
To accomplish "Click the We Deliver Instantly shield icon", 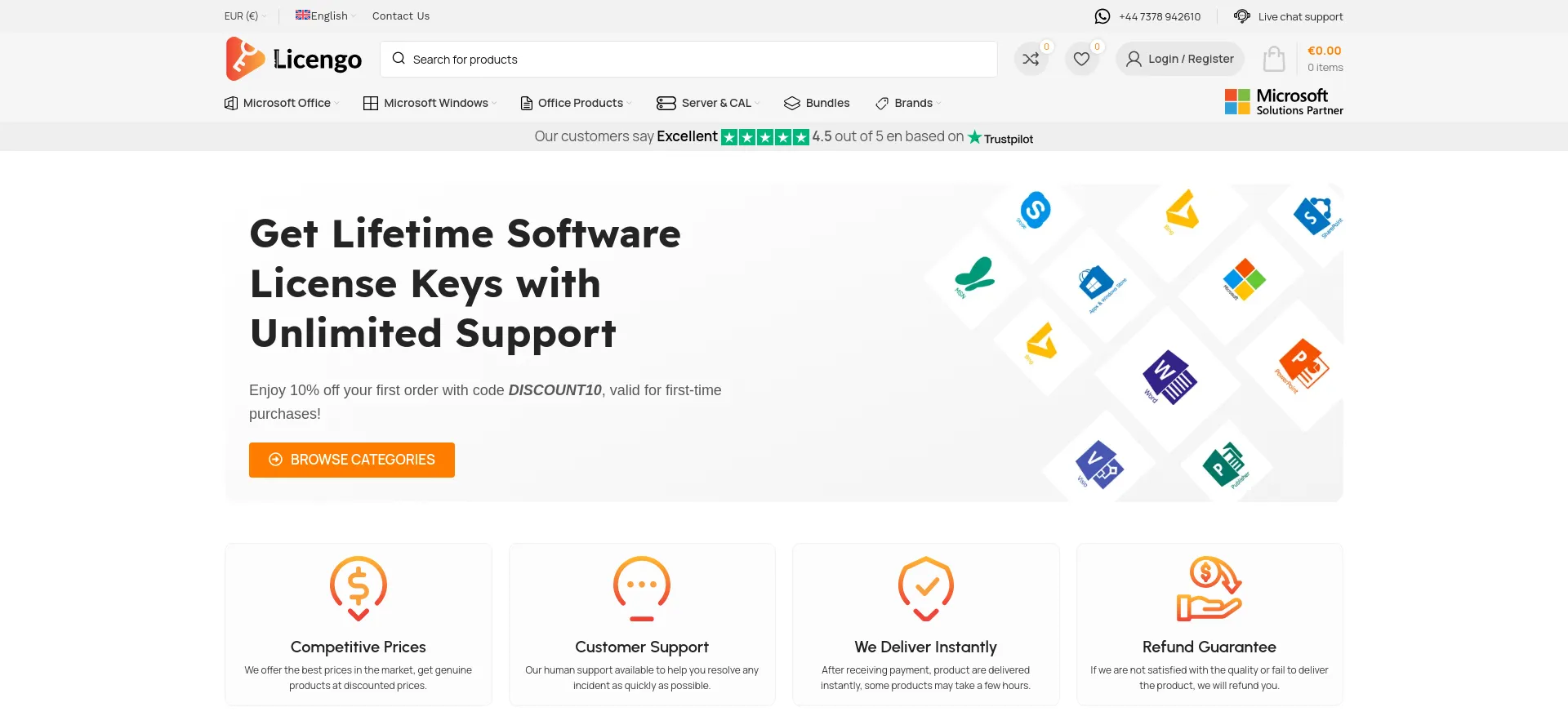I will [926, 589].
